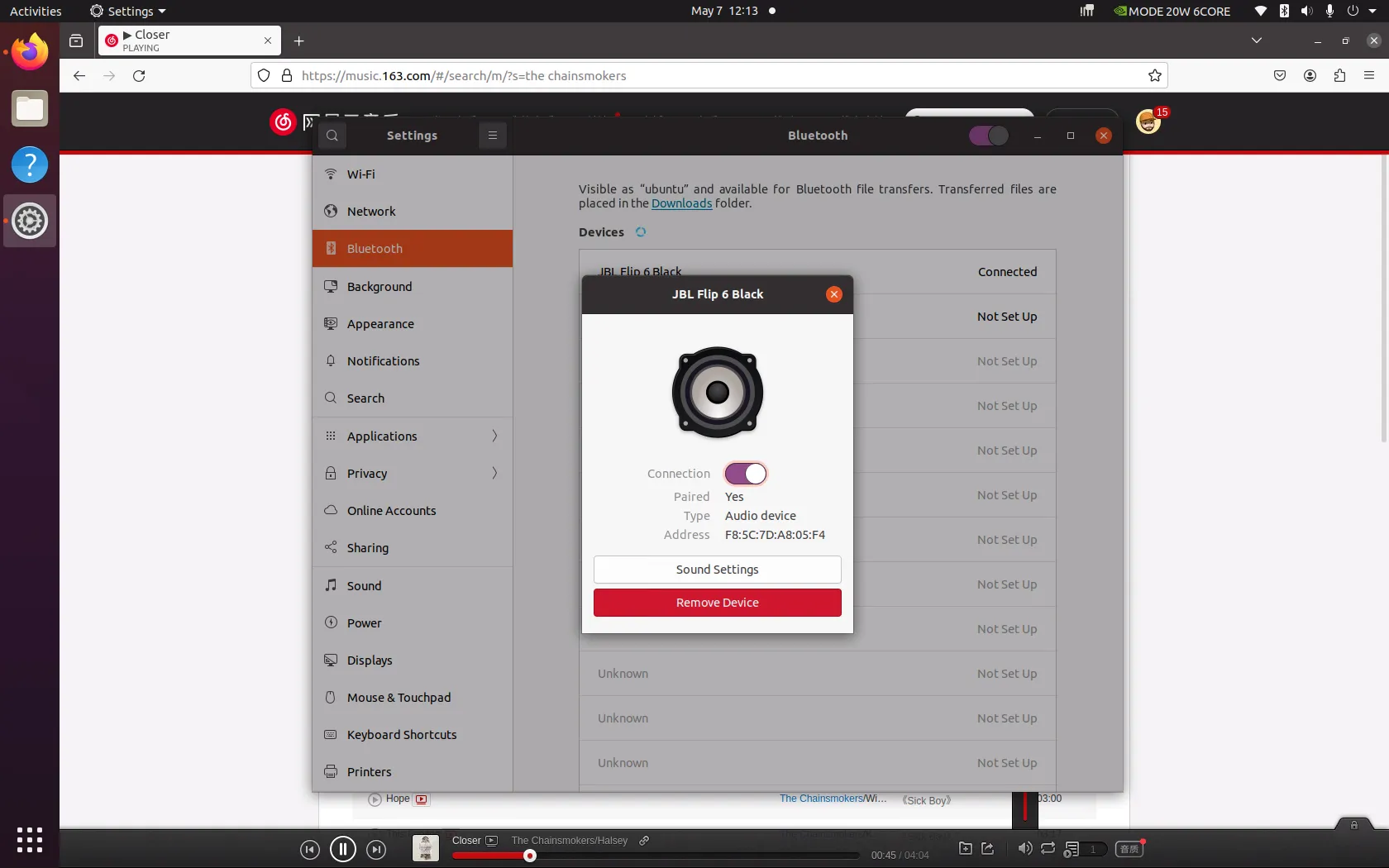The image size is (1389, 868).
Task: Open a new Firefox tab
Action: 299,41
